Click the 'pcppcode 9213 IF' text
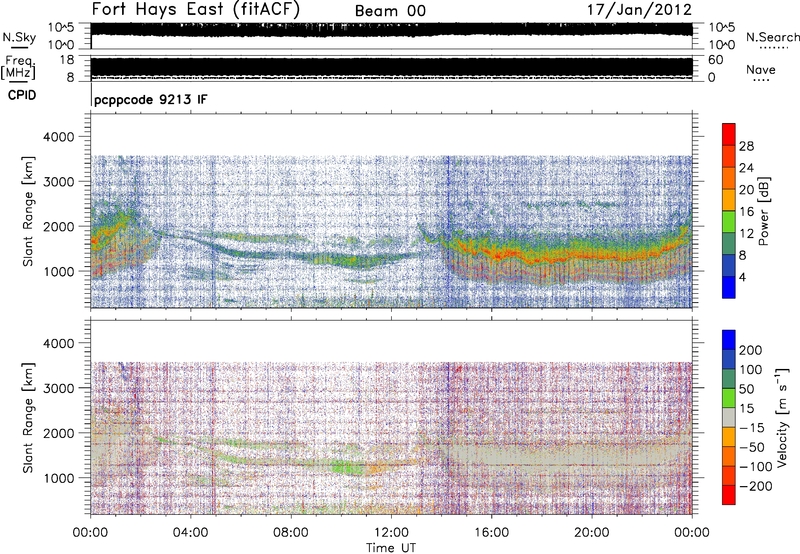The width and height of the screenshot is (800, 554). tap(151, 99)
